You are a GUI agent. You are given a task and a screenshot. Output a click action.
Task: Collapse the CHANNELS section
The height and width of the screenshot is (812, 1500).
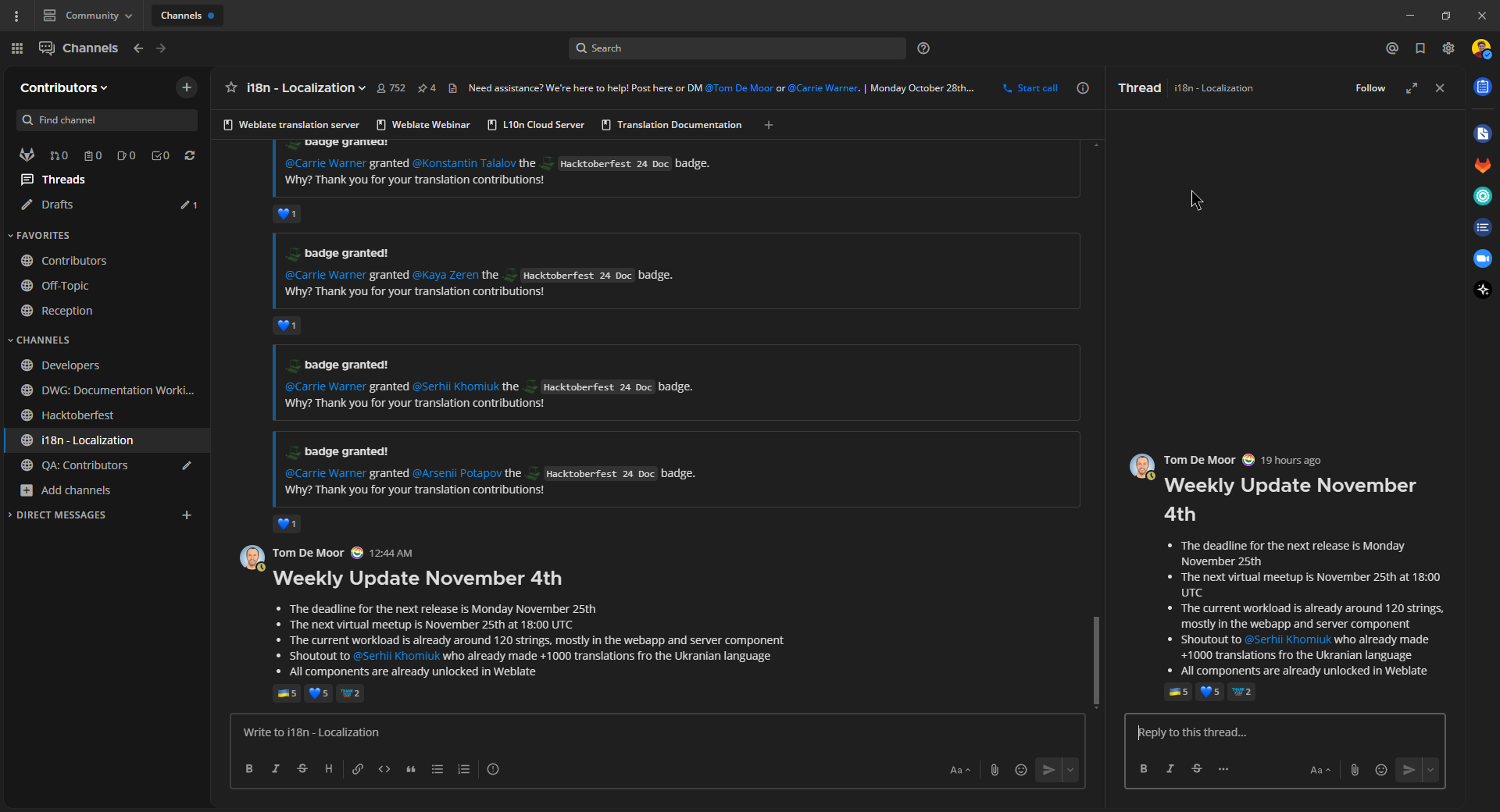tap(41, 340)
